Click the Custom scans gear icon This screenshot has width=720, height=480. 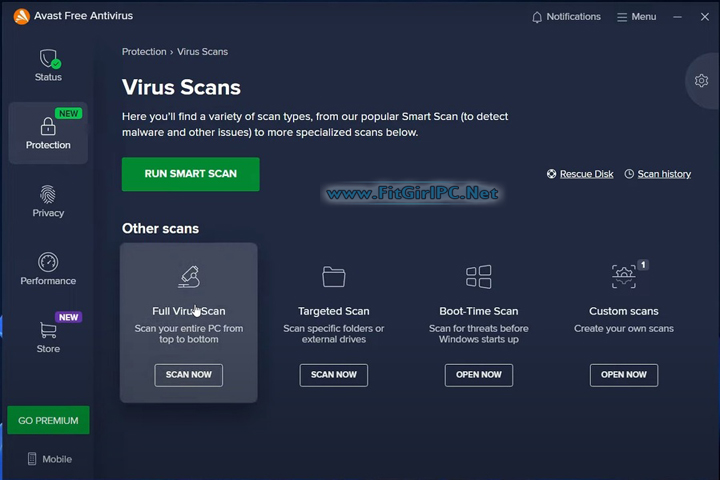point(624,277)
